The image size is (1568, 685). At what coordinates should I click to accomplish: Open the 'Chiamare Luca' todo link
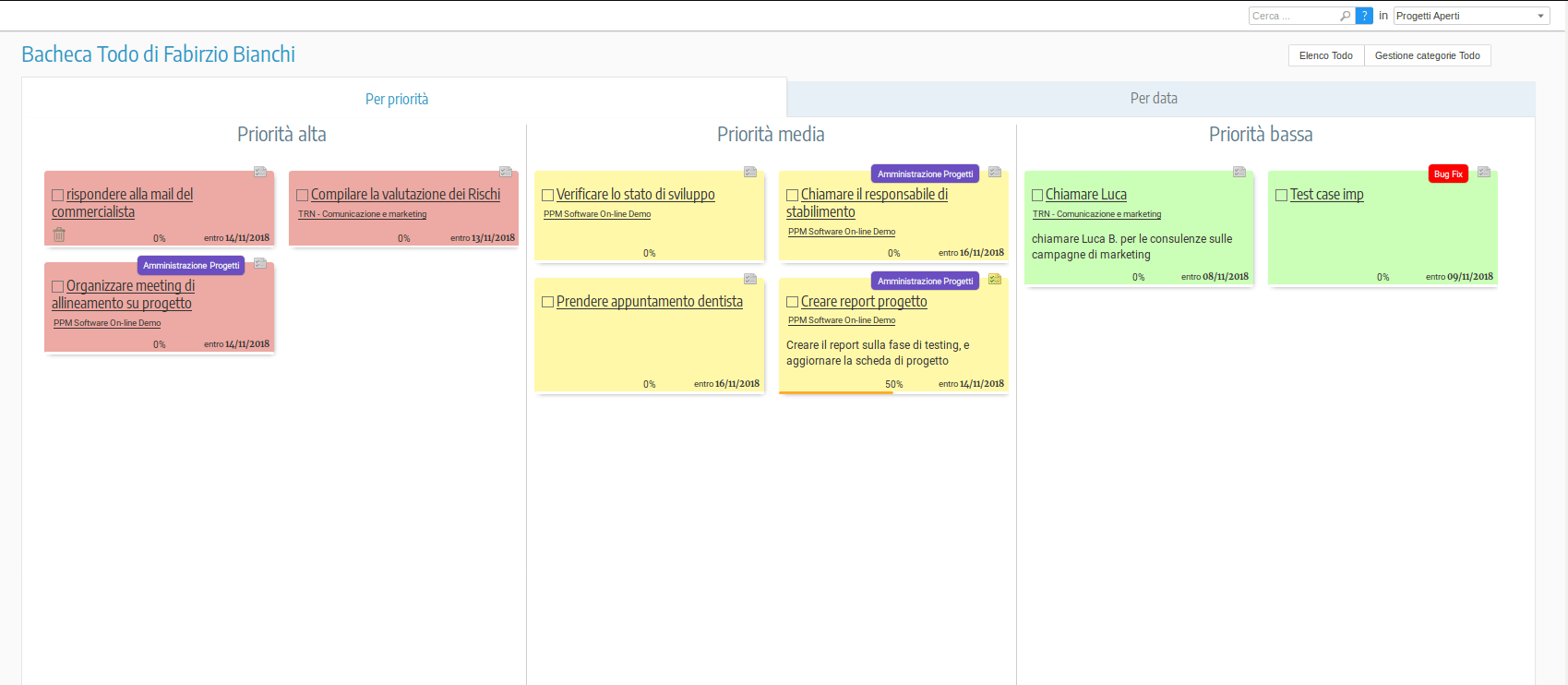coord(1085,195)
